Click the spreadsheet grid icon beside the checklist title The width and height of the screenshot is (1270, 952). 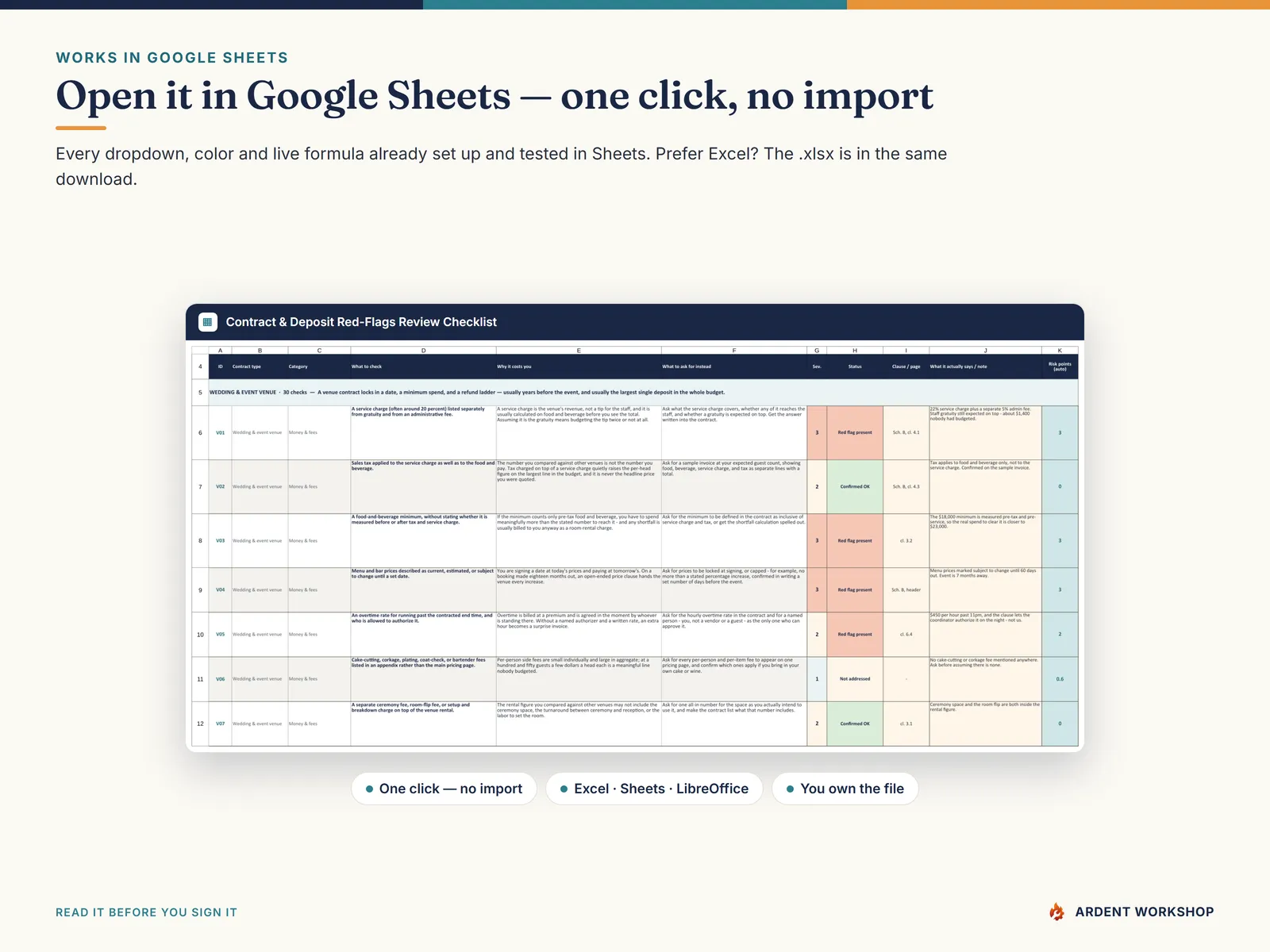[207, 322]
